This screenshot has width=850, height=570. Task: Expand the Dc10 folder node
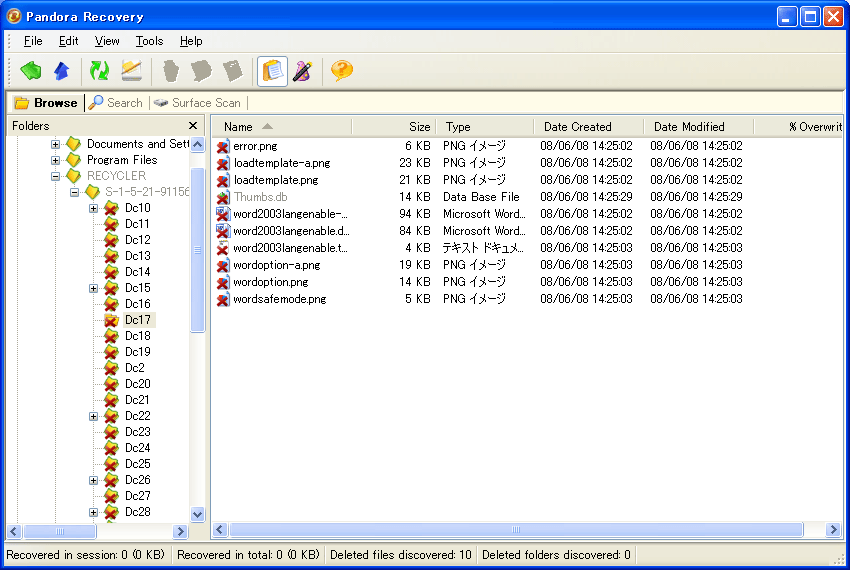pyautogui.click(x=93, y=208)
